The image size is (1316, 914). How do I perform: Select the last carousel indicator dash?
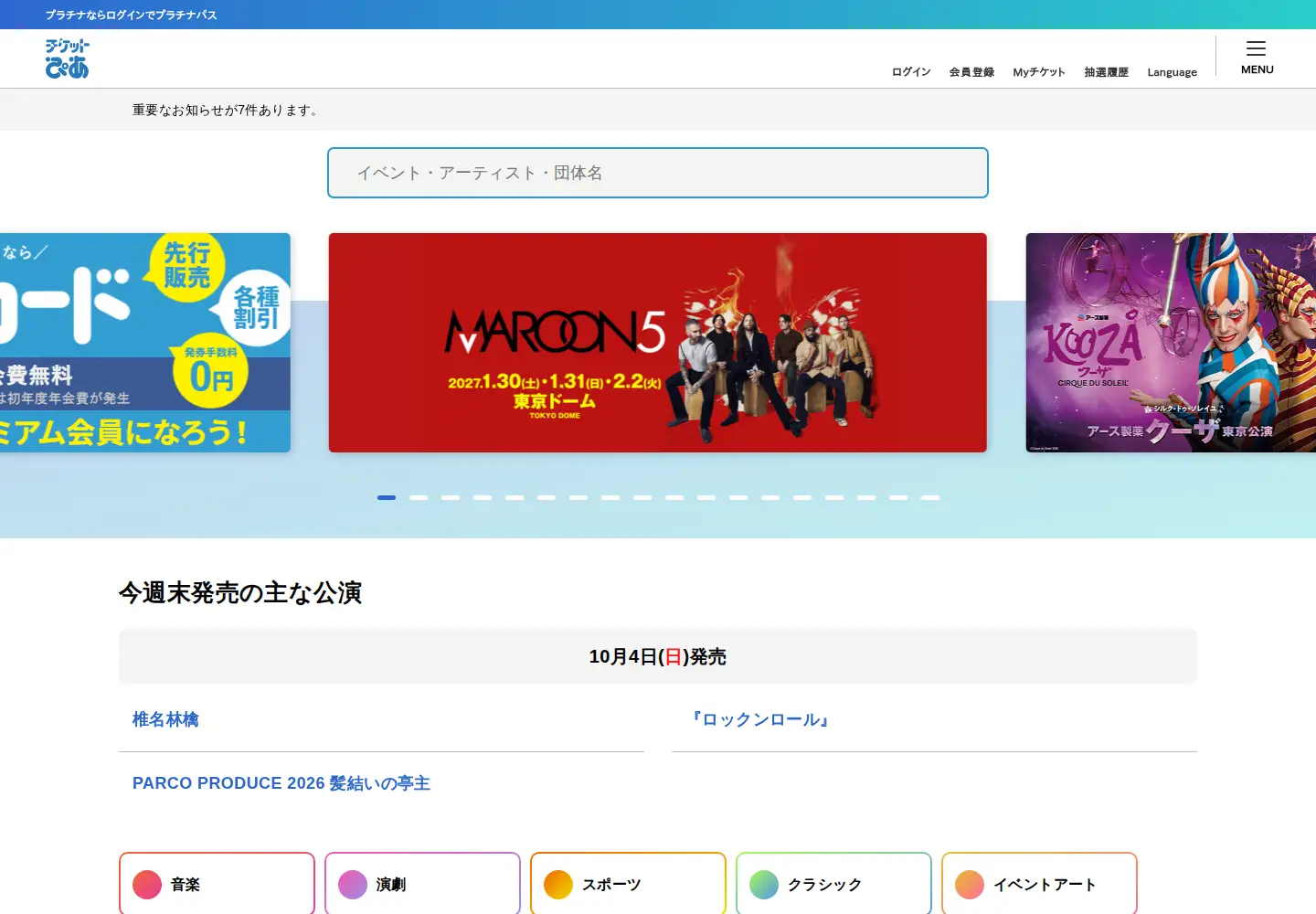930,497
